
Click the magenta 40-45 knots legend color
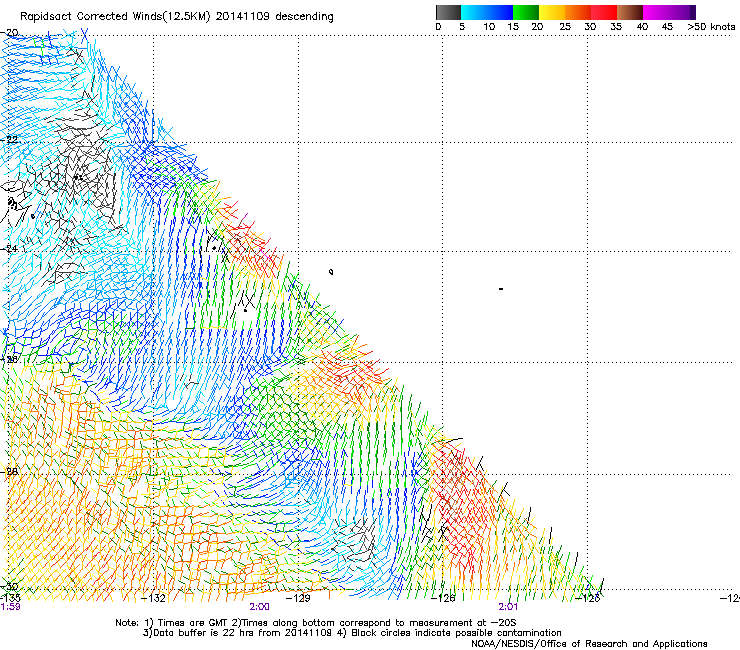(656, 12)
